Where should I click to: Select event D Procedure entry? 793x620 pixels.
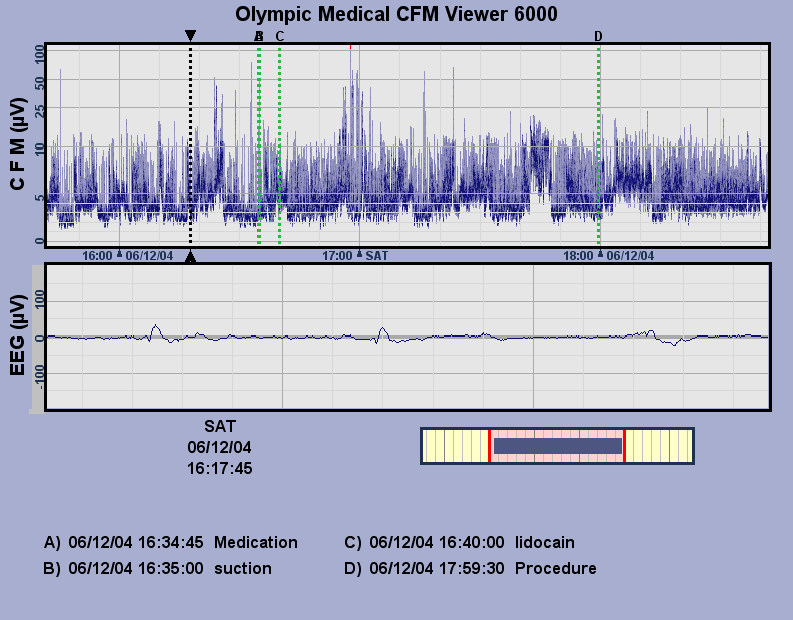coord(470,568)
